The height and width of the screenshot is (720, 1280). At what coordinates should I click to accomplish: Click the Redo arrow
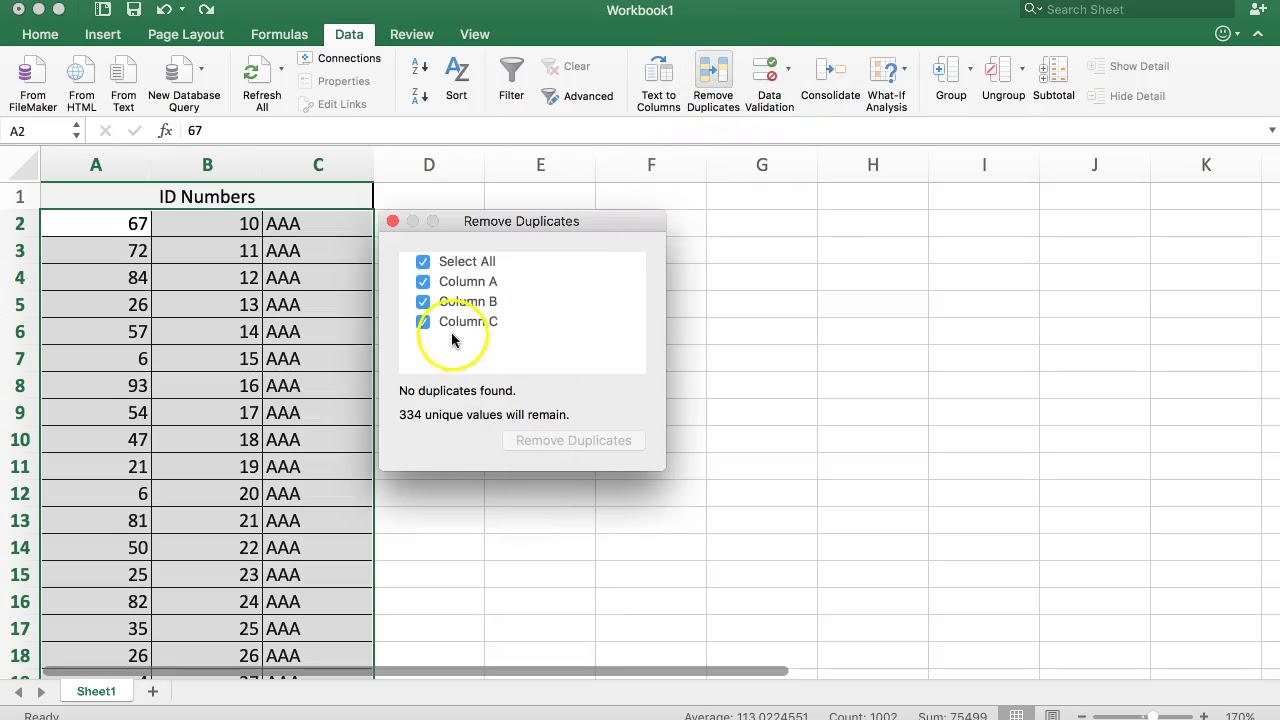[x=206, y=10]
